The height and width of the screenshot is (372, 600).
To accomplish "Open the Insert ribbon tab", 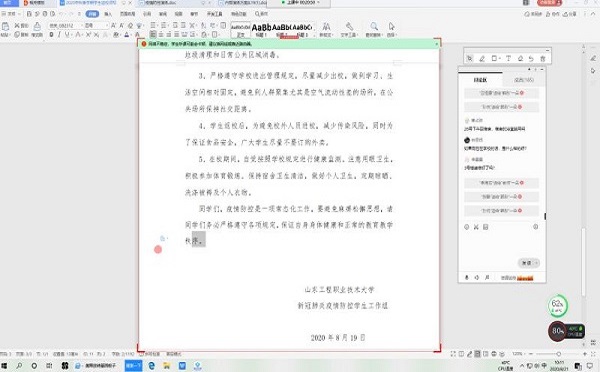I will (108, 14).
